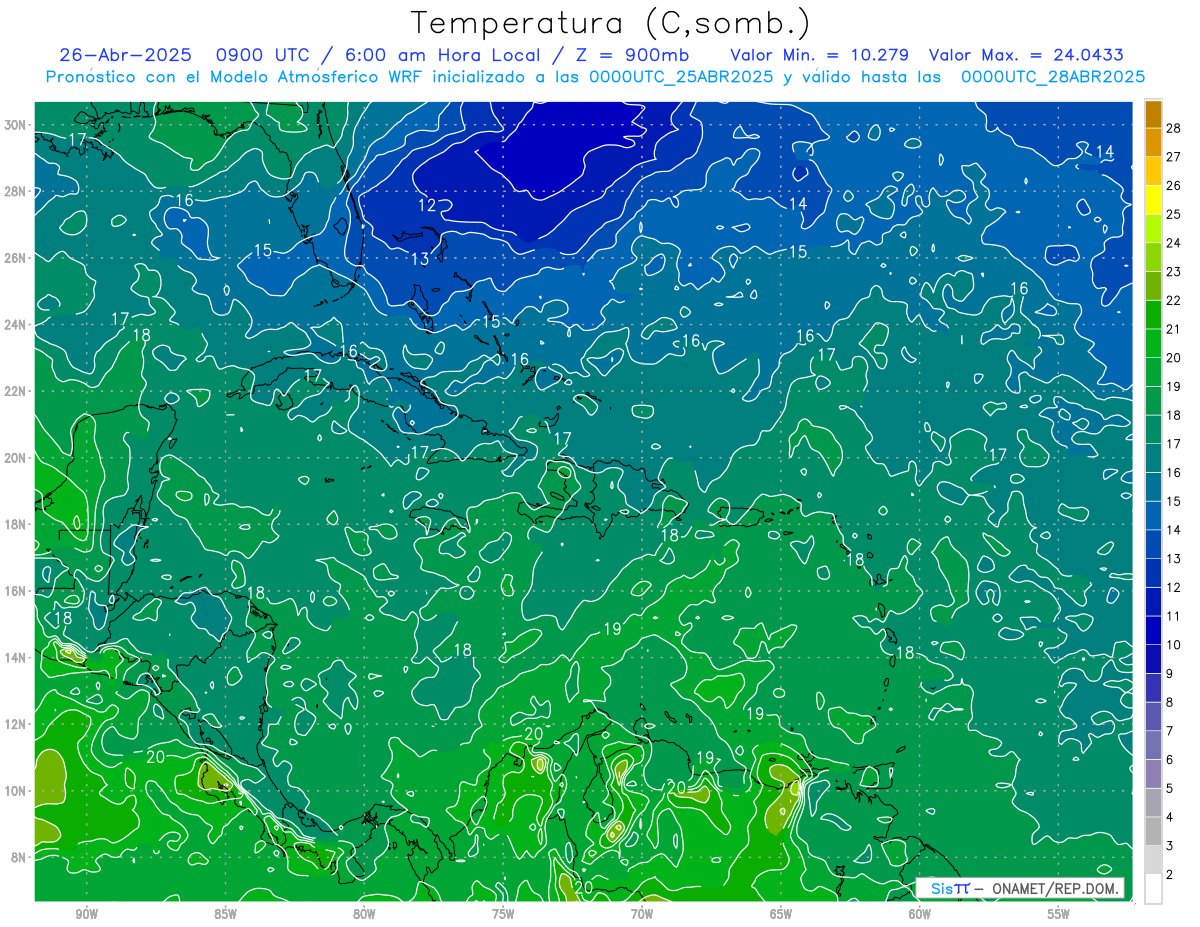The image size is (1200, 927).
Task: Click the valid-until time "0000UTC_28ABR2025"
Action: coord(1053,76)
